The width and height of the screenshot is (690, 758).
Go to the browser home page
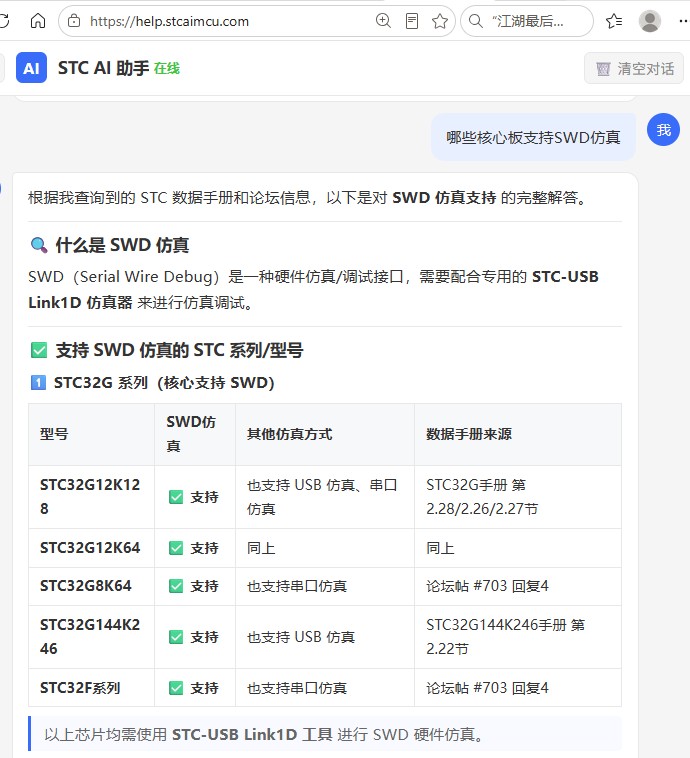pos(38,21)
